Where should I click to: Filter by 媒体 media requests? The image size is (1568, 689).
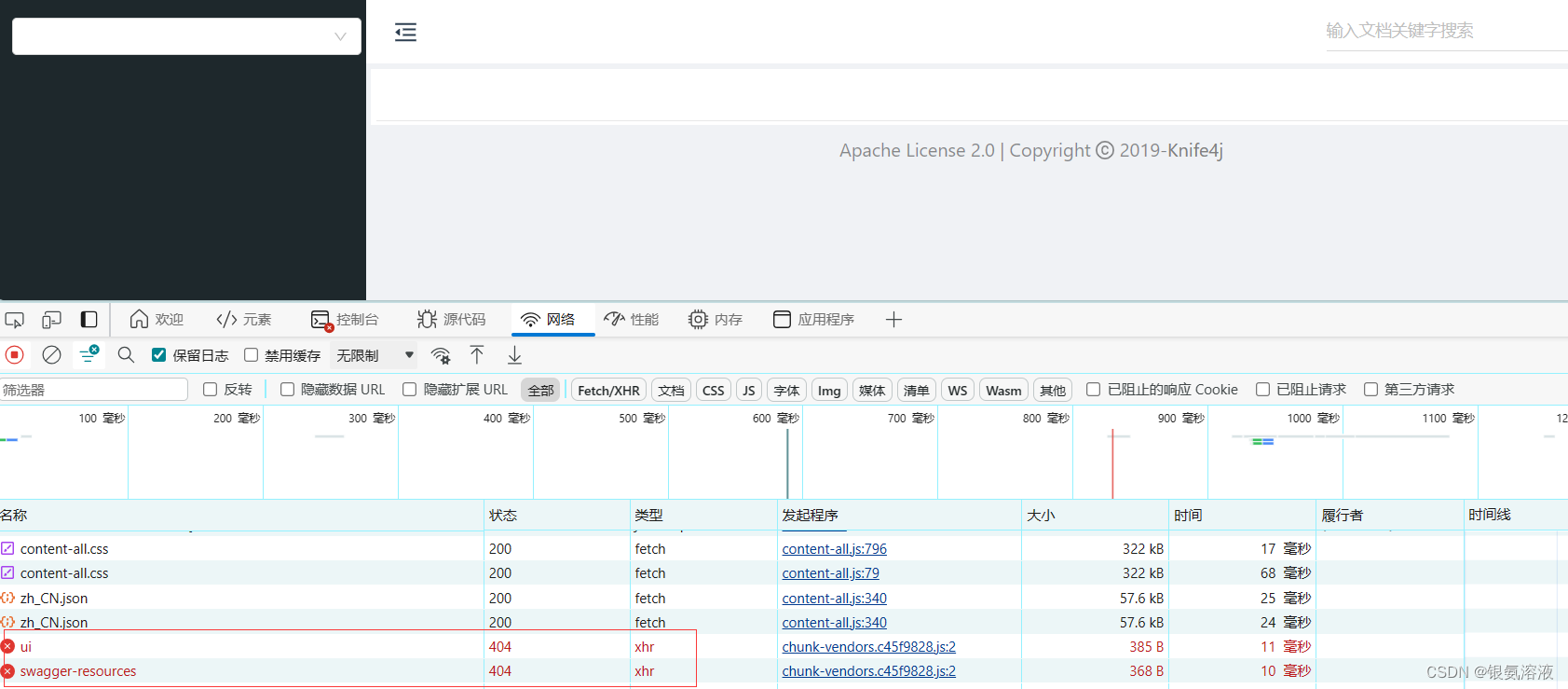click(872, 391)
